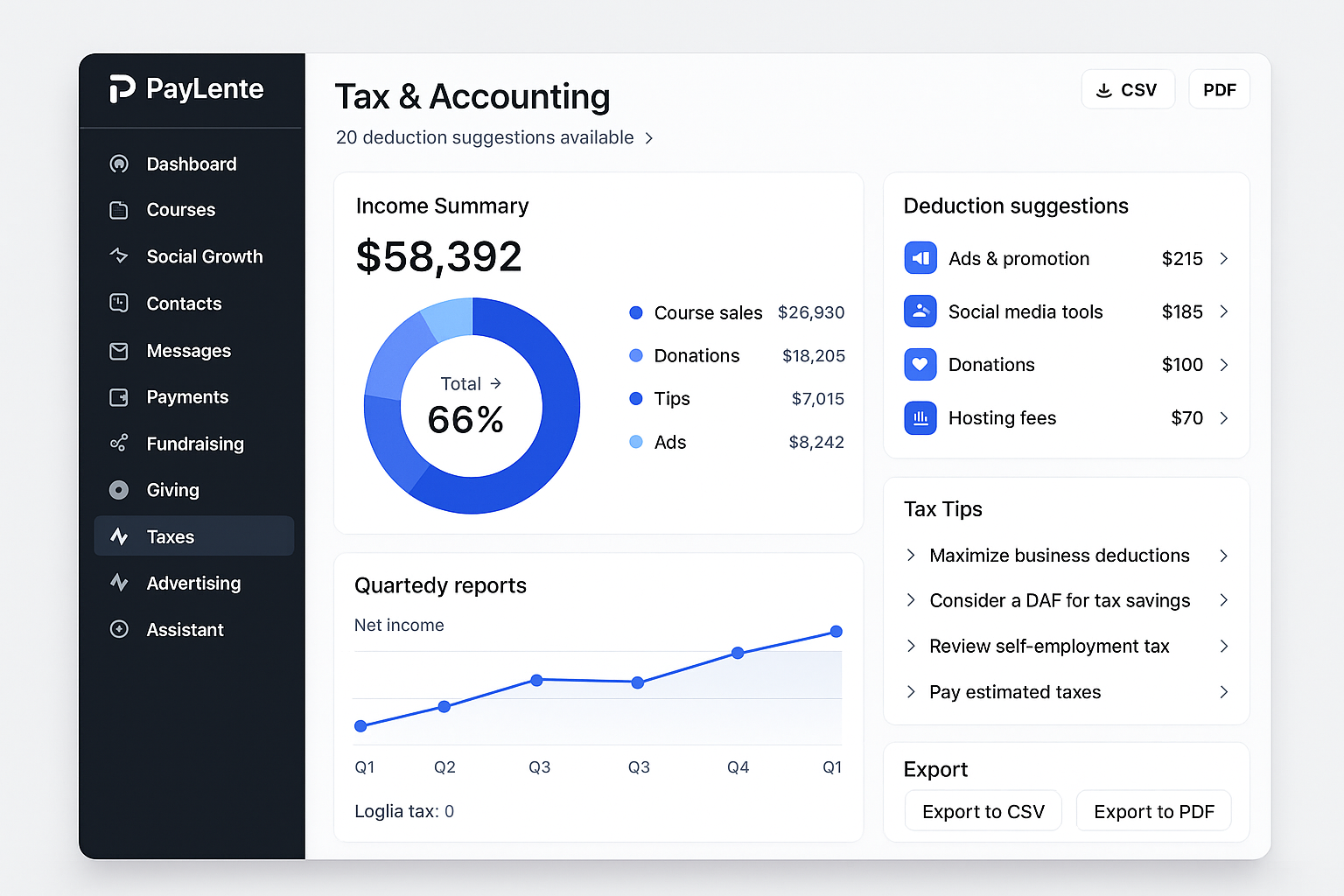Open Social Growth section

tap(193, 256)
